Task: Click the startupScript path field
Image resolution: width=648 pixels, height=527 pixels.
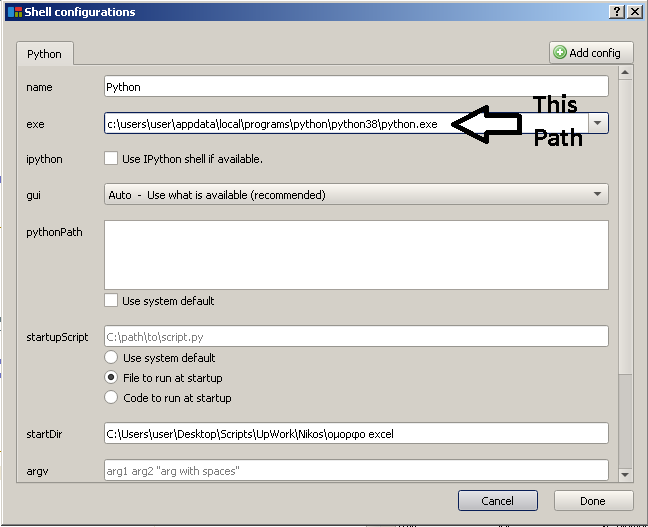Action: (356, 336)
